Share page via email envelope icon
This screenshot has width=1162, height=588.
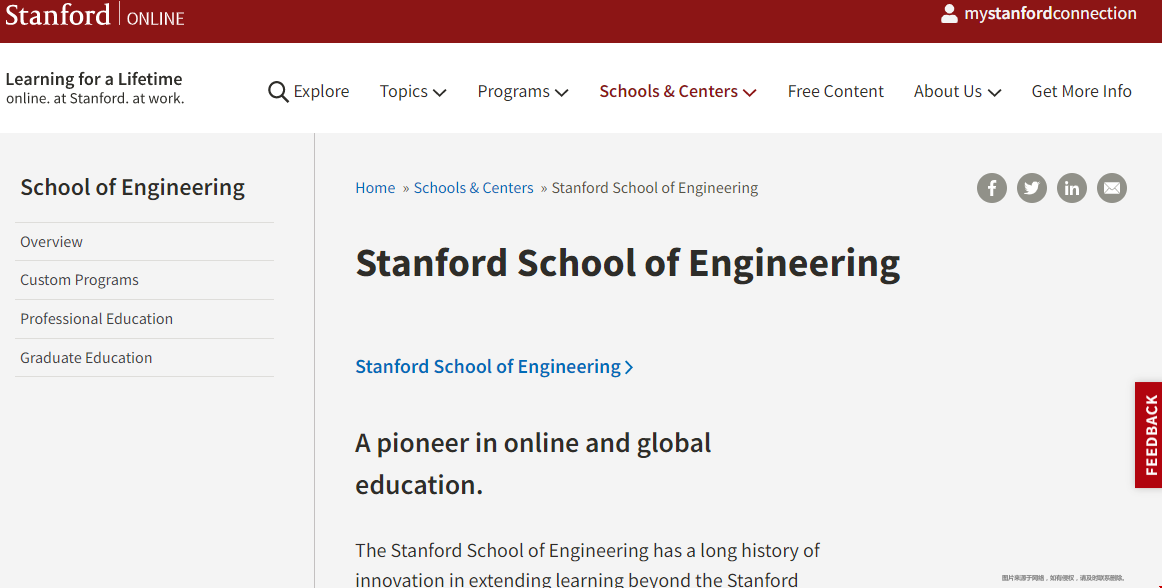pos(1112,188)
